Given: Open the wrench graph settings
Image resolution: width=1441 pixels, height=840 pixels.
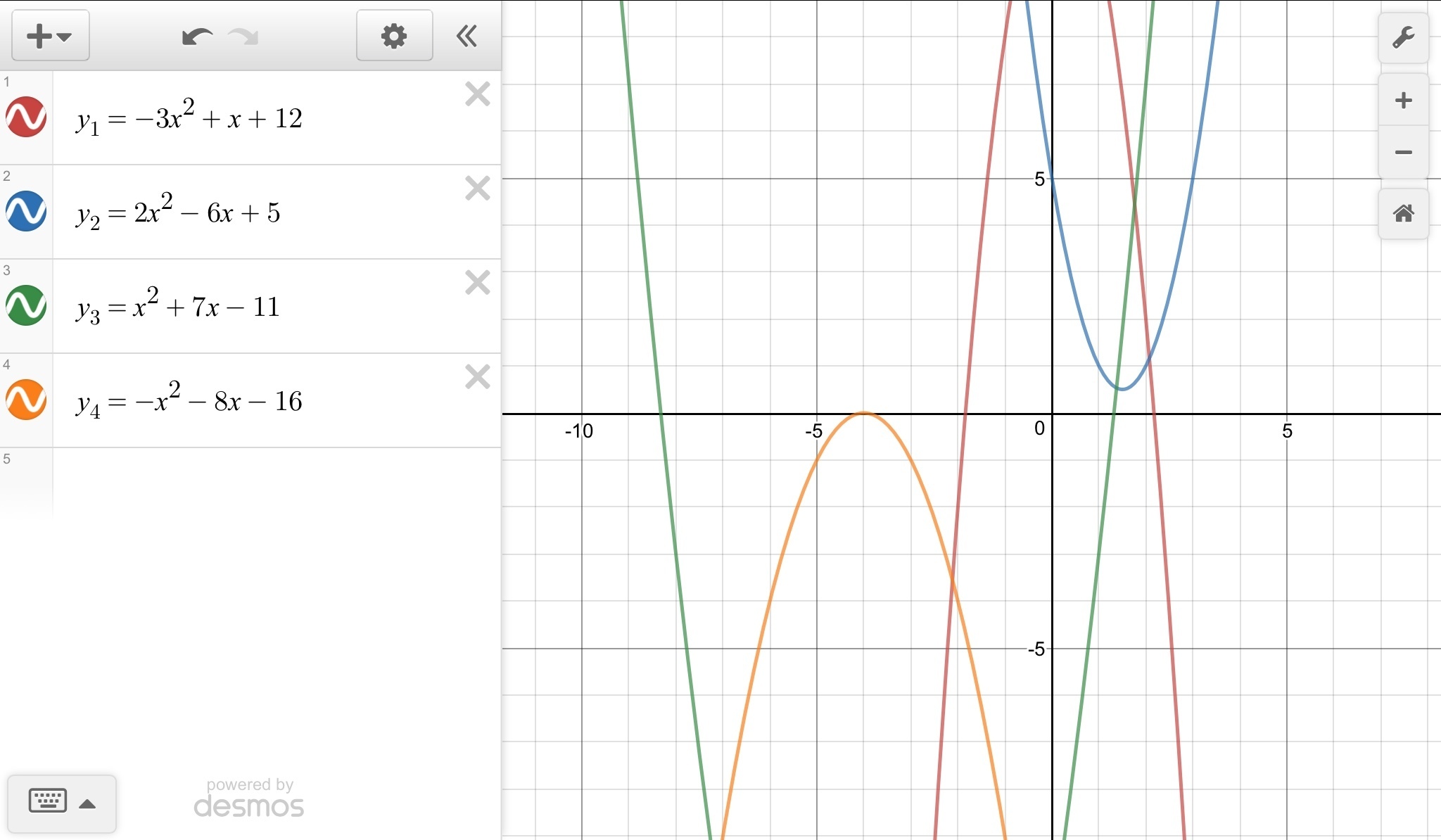Looking at the screenshot, I should 1403,37.
